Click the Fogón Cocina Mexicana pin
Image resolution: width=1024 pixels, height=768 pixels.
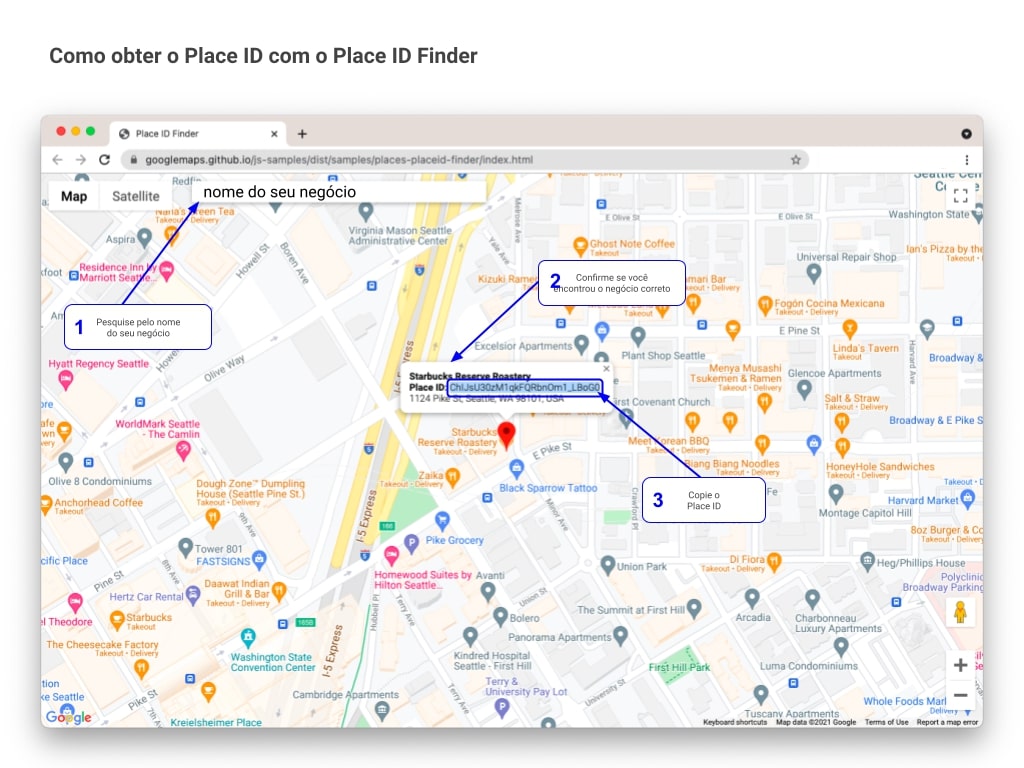tap(765, 304)
